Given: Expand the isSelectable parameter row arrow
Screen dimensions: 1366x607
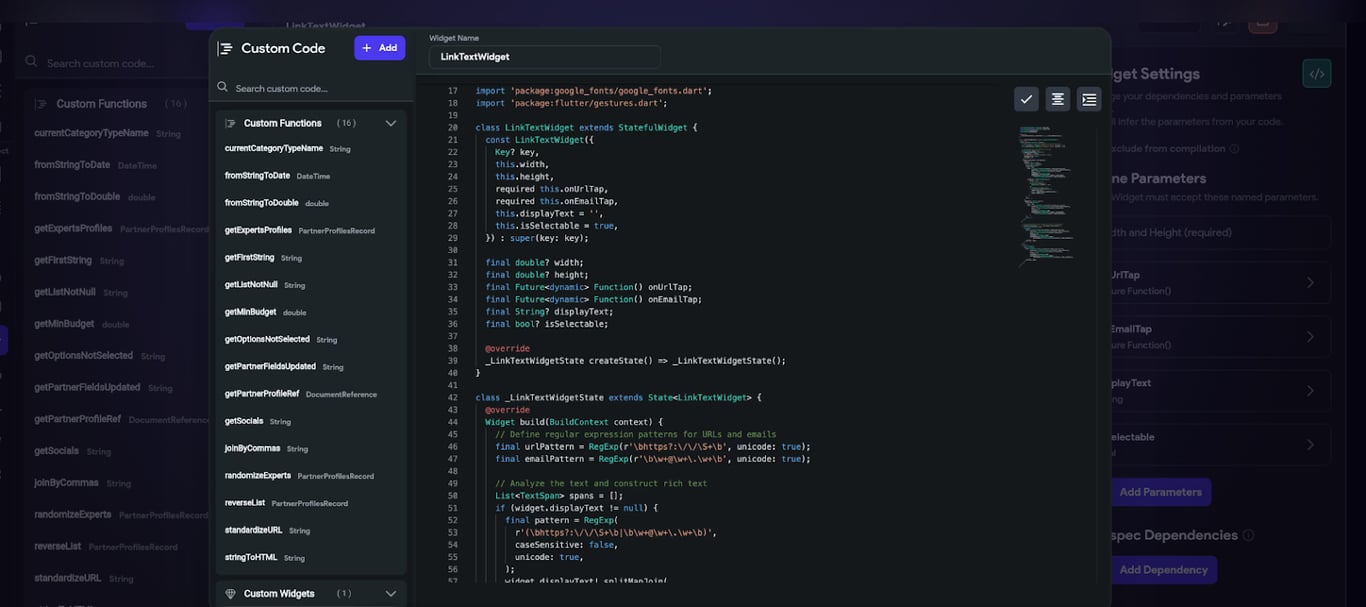Looking at the screenshot, I should tap(1310, 445).
